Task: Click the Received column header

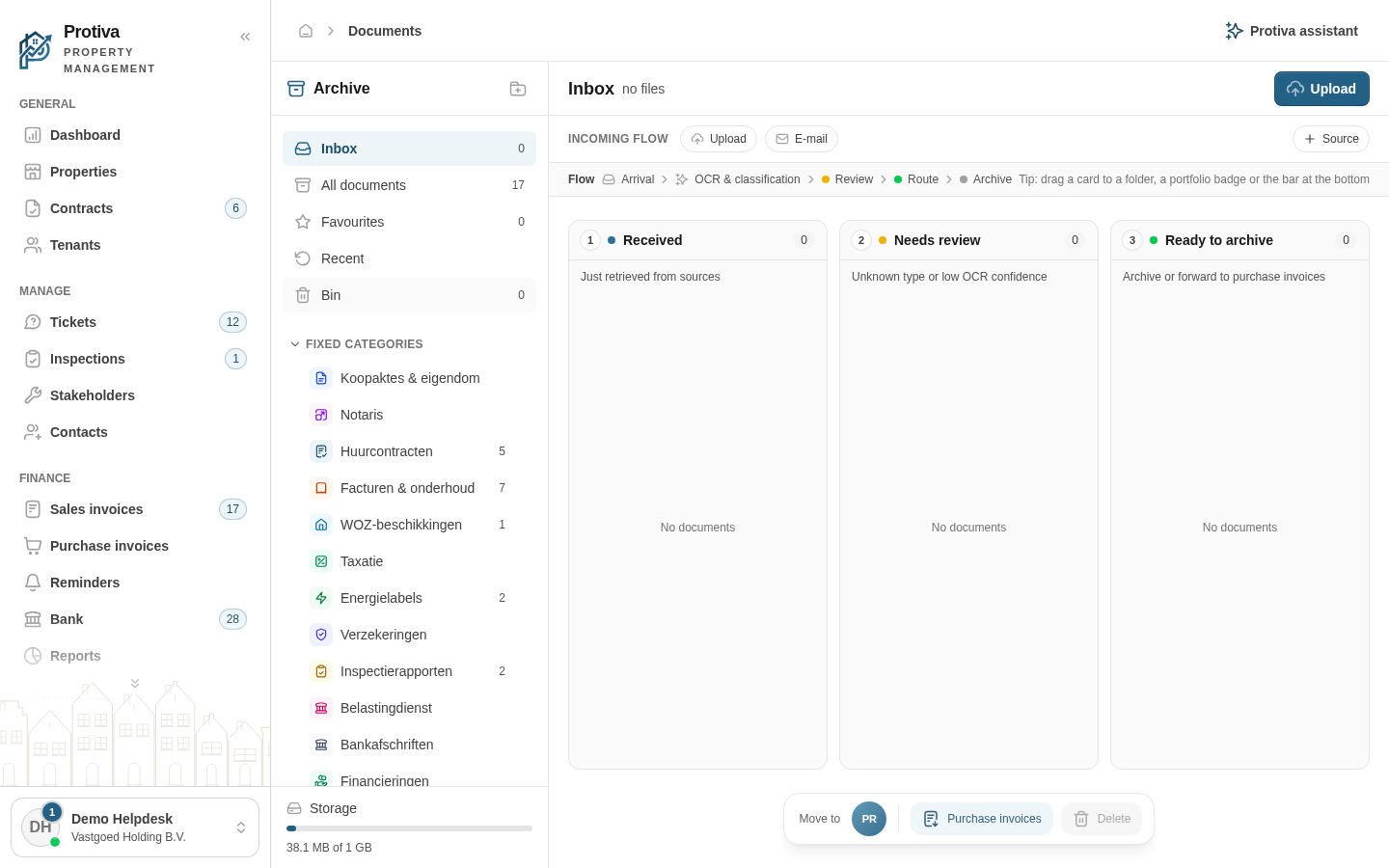Action: [697, 240]
